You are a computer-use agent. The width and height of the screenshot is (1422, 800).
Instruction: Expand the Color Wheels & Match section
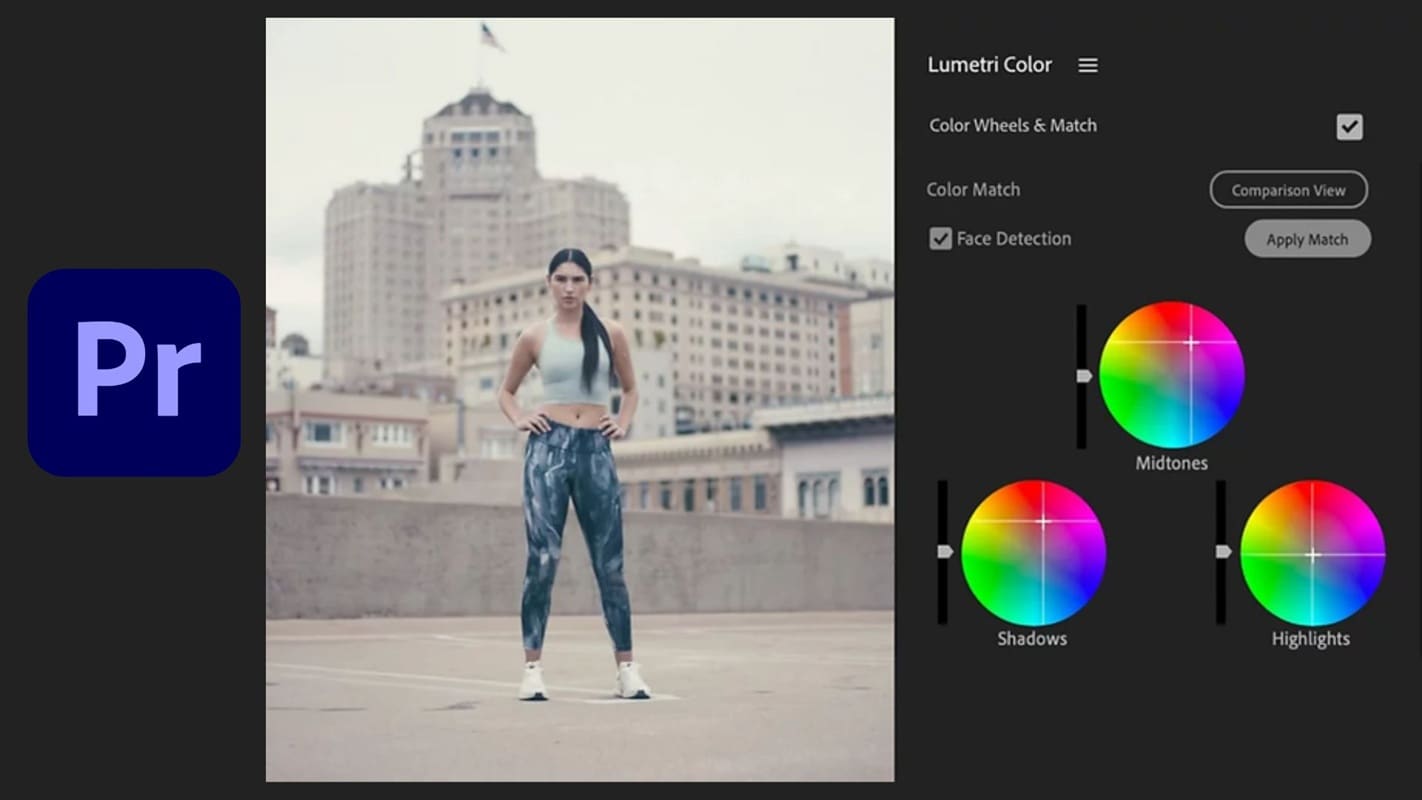[x=1012, y=126]
